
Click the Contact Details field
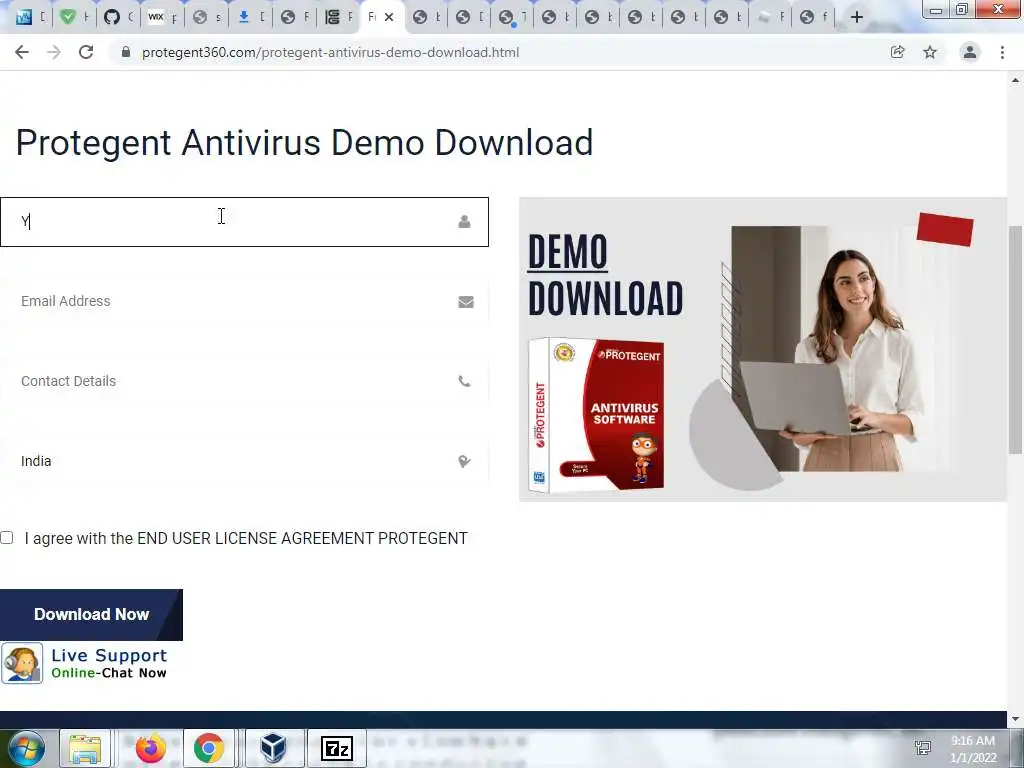[x=244, y=381]
